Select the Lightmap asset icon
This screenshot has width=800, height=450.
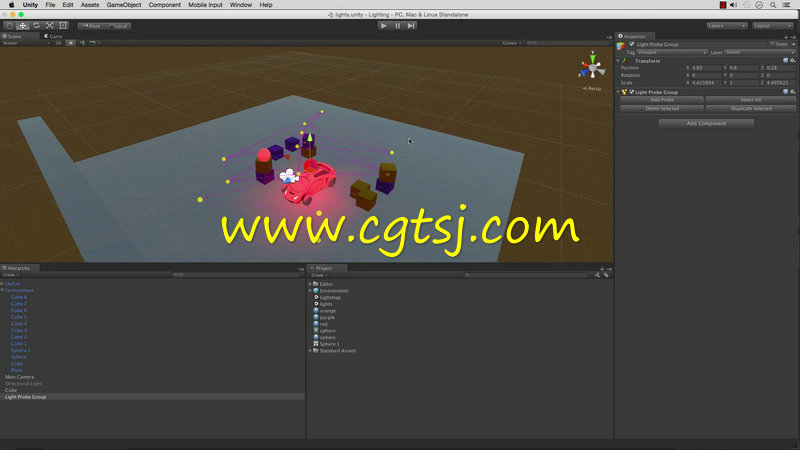(316, 297)
